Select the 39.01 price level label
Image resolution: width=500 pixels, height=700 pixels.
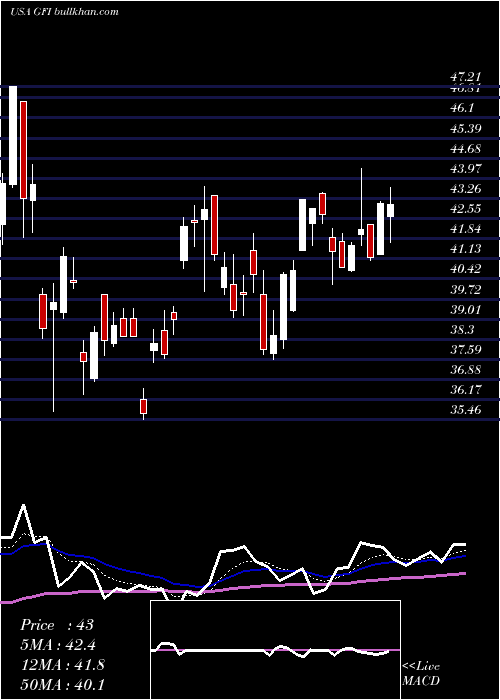(465, 309)
